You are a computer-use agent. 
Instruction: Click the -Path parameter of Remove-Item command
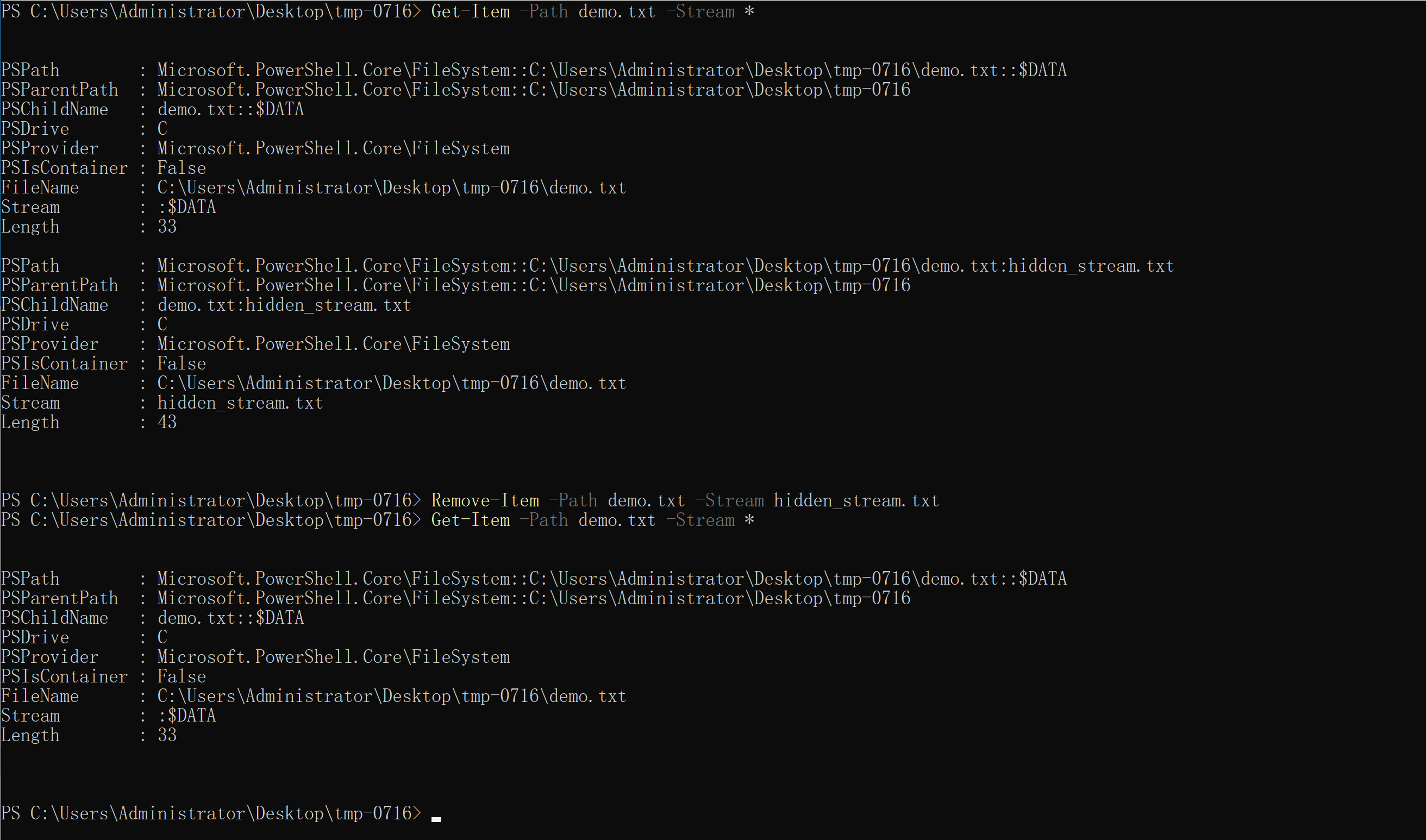[x=573, y=500]
